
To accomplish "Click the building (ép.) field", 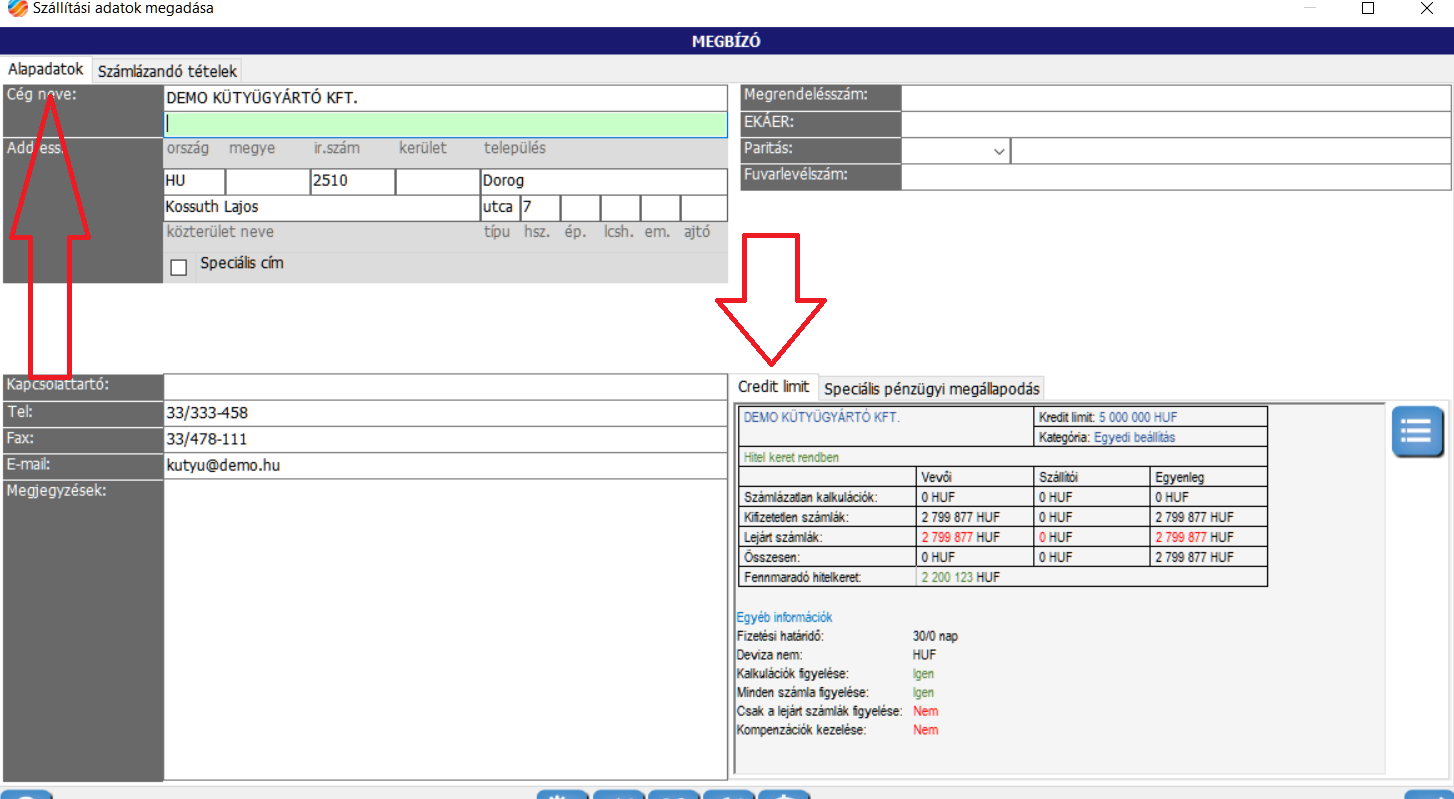I will 580,208.
